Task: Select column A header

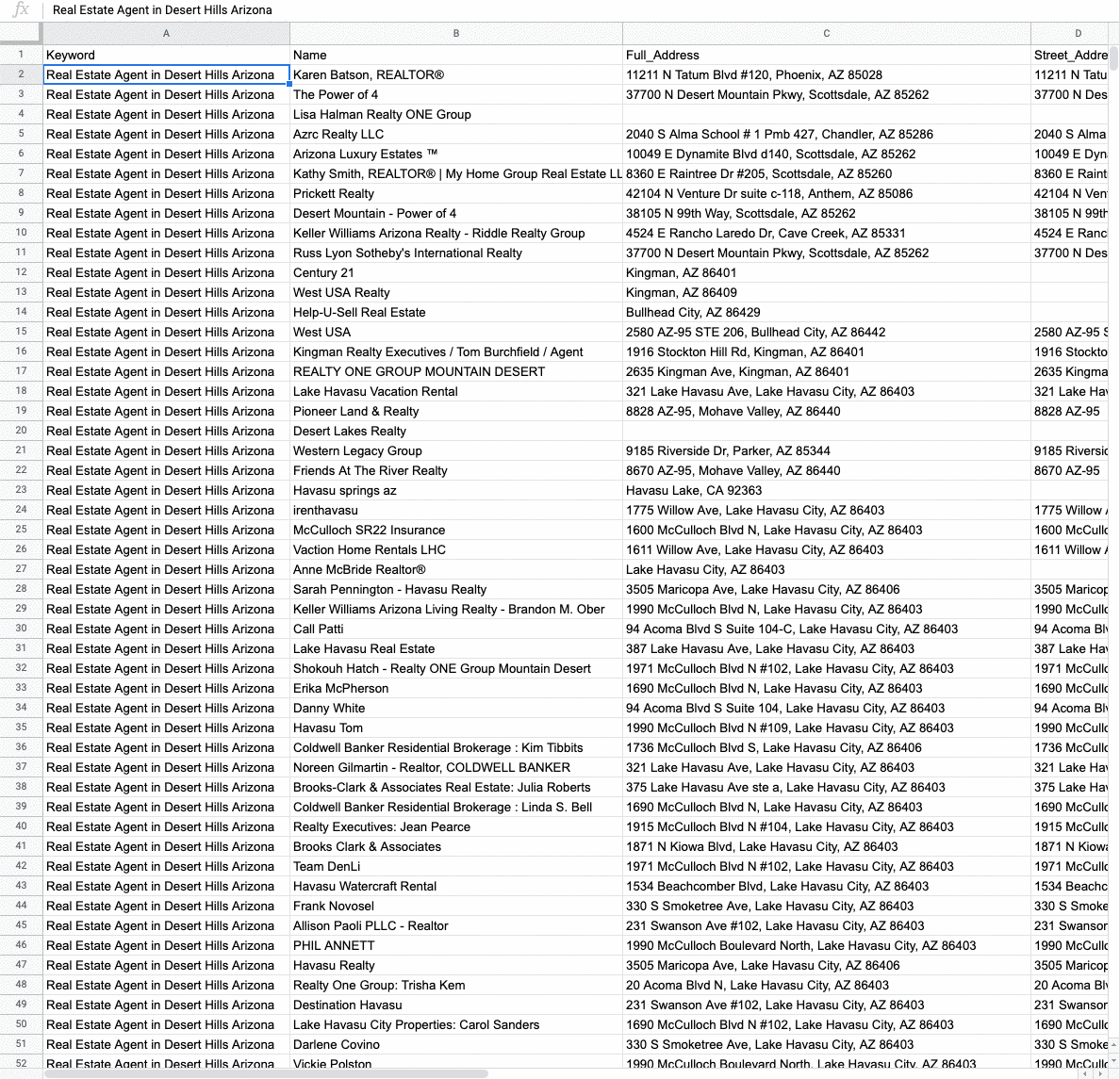Action: (167, 34)
